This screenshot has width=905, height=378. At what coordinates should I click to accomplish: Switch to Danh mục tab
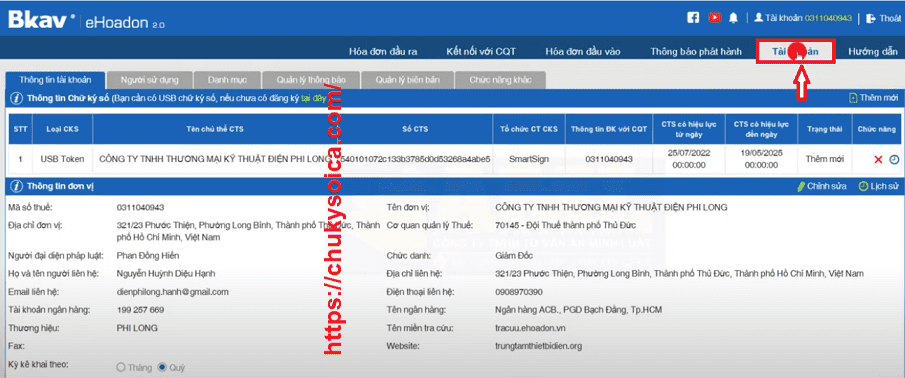(226, 80)
